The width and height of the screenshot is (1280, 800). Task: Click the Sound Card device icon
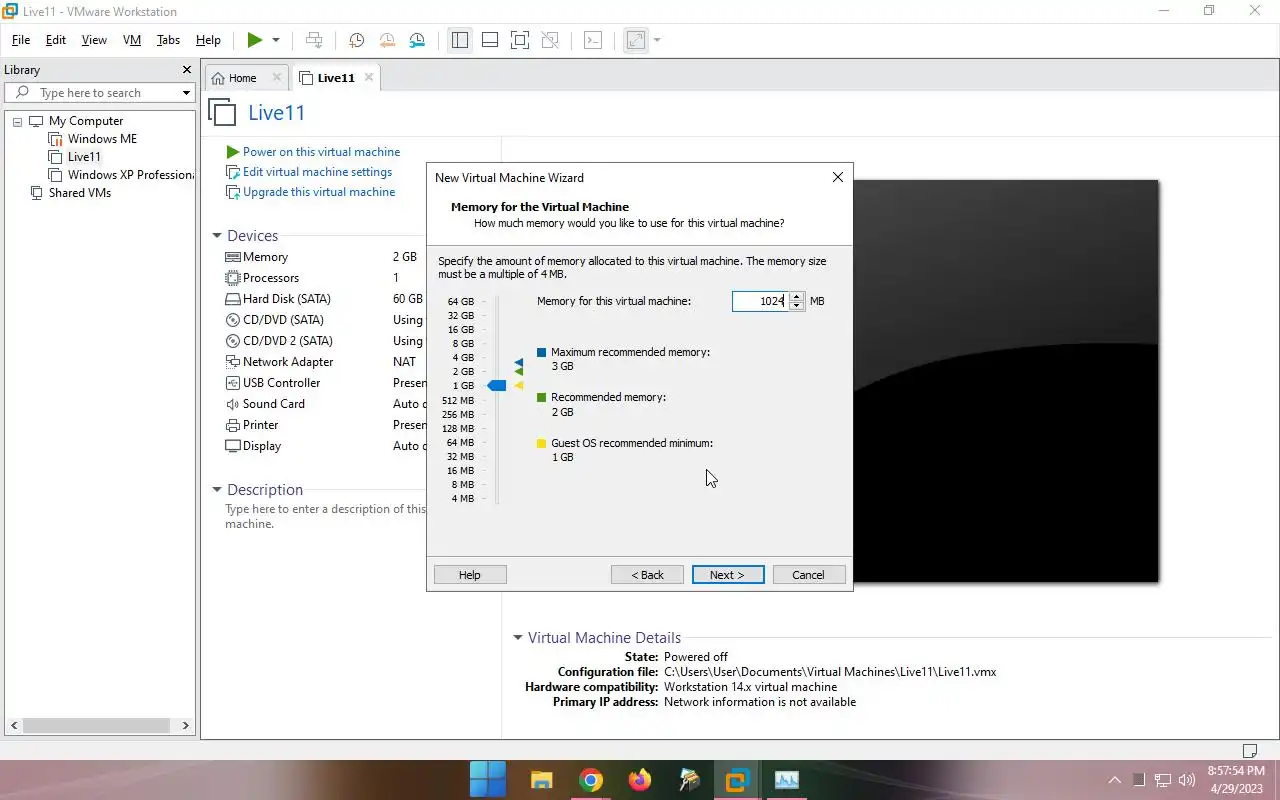233,404
